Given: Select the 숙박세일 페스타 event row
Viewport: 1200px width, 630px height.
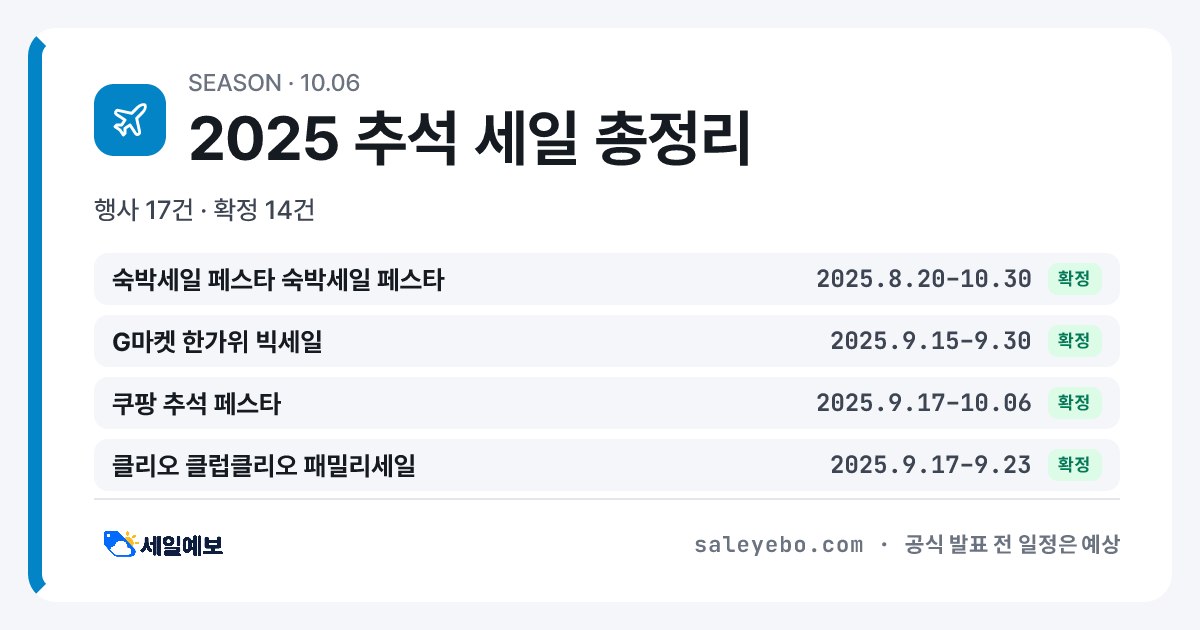Looking at the screenshot, I should click(607, 279).
